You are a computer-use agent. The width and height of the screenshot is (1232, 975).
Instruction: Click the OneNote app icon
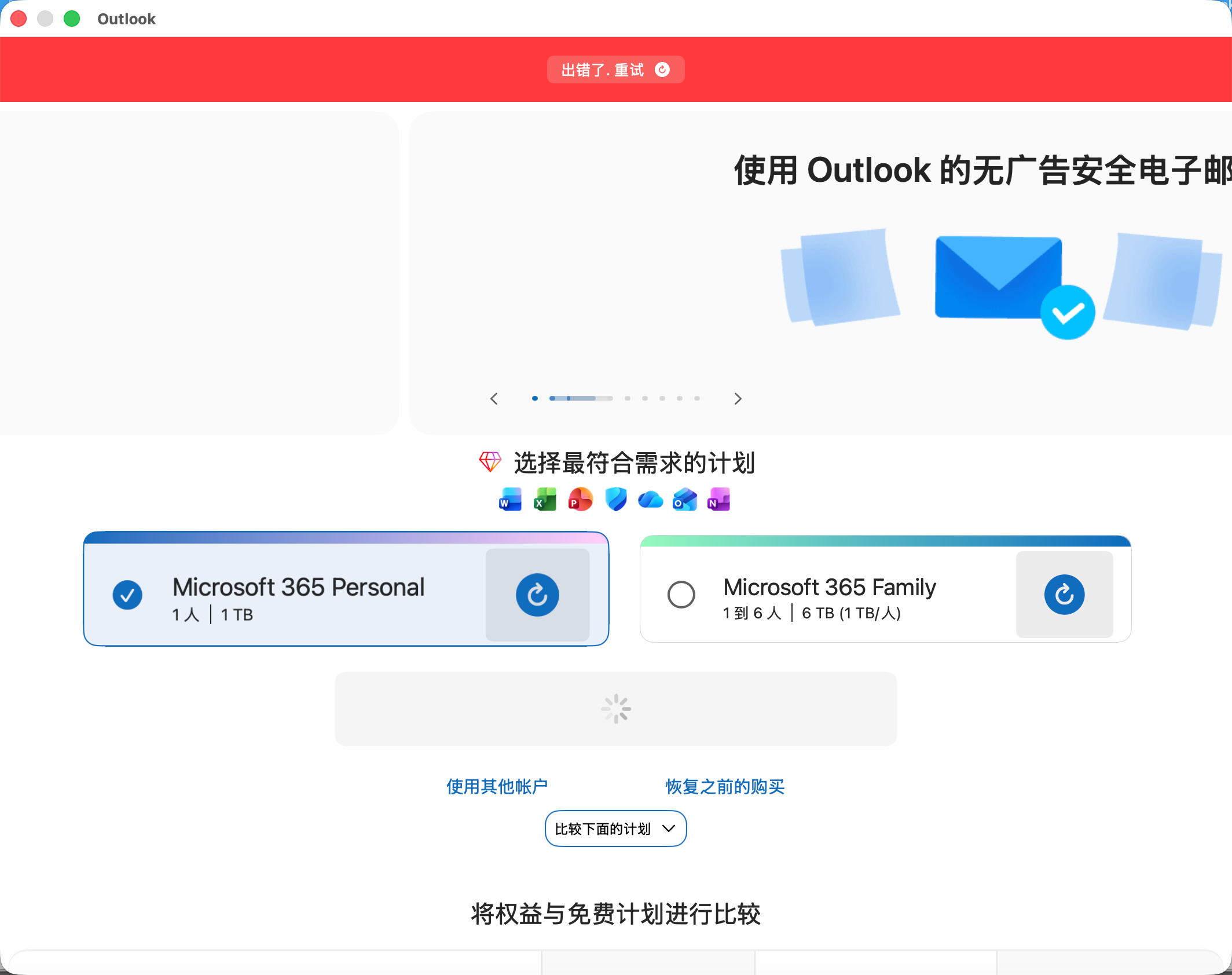719,499
